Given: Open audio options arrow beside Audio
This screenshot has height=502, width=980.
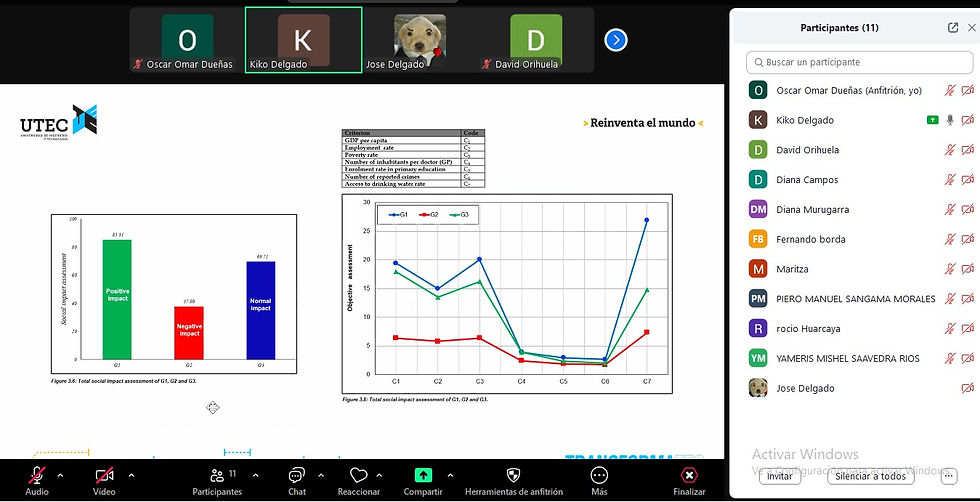Looking at the screenshot, I should (x=60, y=476).
